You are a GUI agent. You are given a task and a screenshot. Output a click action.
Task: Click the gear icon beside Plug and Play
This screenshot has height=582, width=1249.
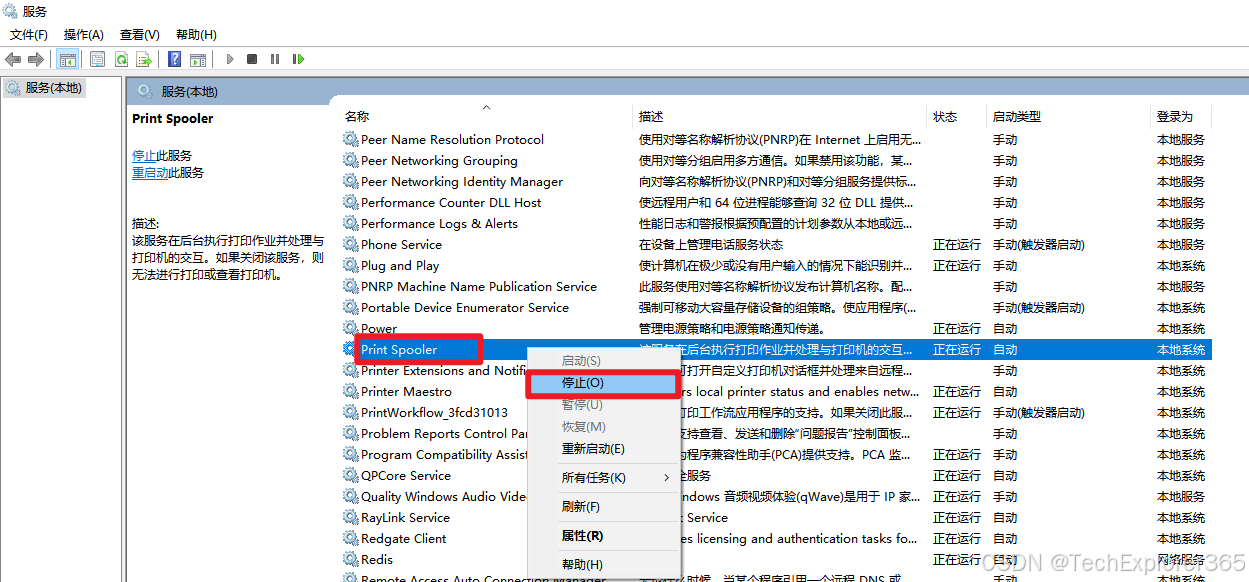[x=350, y=265]
